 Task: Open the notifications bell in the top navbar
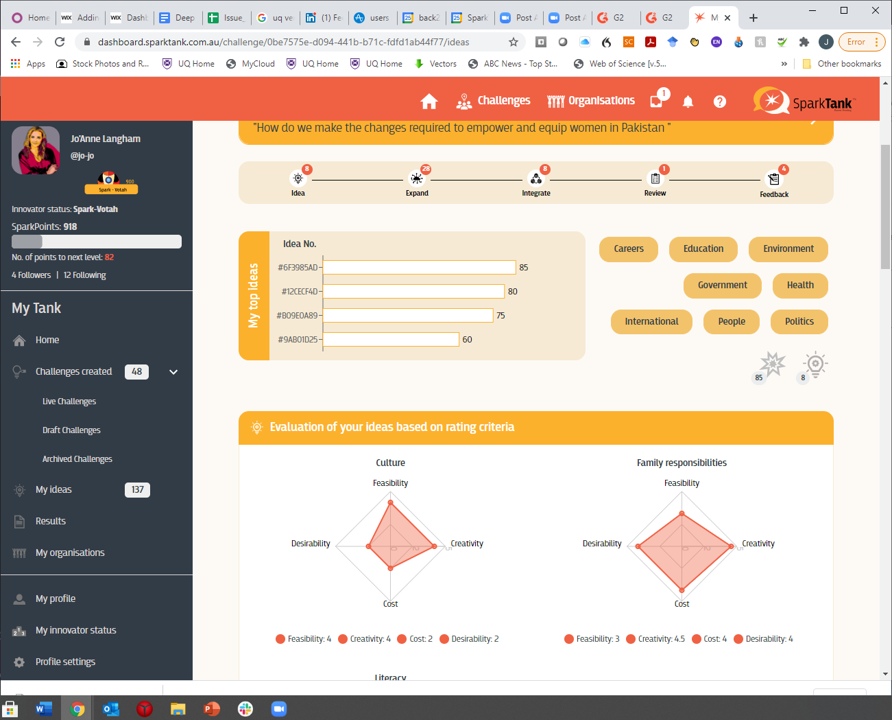[x=688, y=101]
